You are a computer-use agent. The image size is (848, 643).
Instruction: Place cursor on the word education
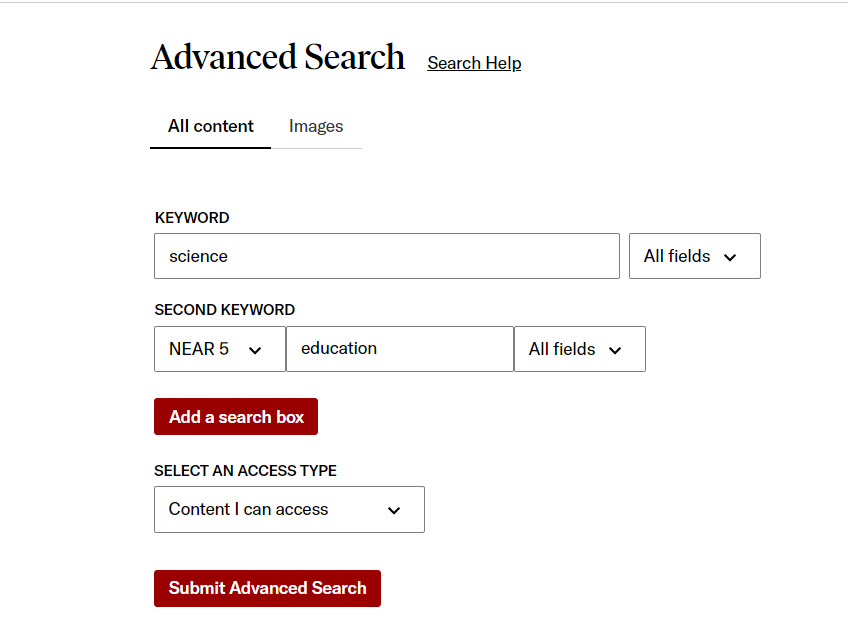click(x=339, y=348)
